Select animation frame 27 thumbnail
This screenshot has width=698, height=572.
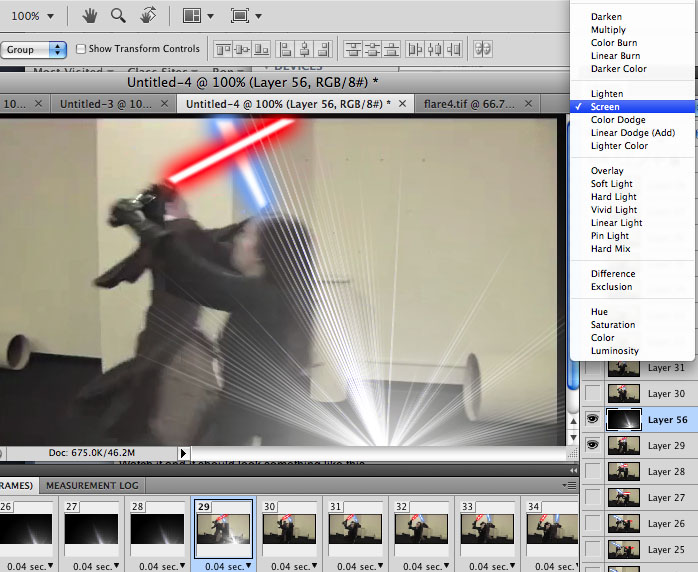91,528
